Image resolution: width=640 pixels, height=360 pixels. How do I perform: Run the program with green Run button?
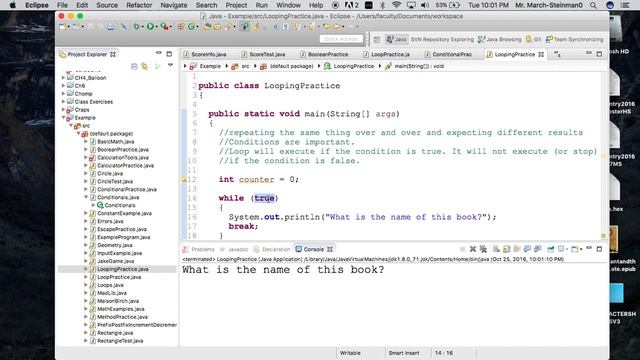(150, 27)
